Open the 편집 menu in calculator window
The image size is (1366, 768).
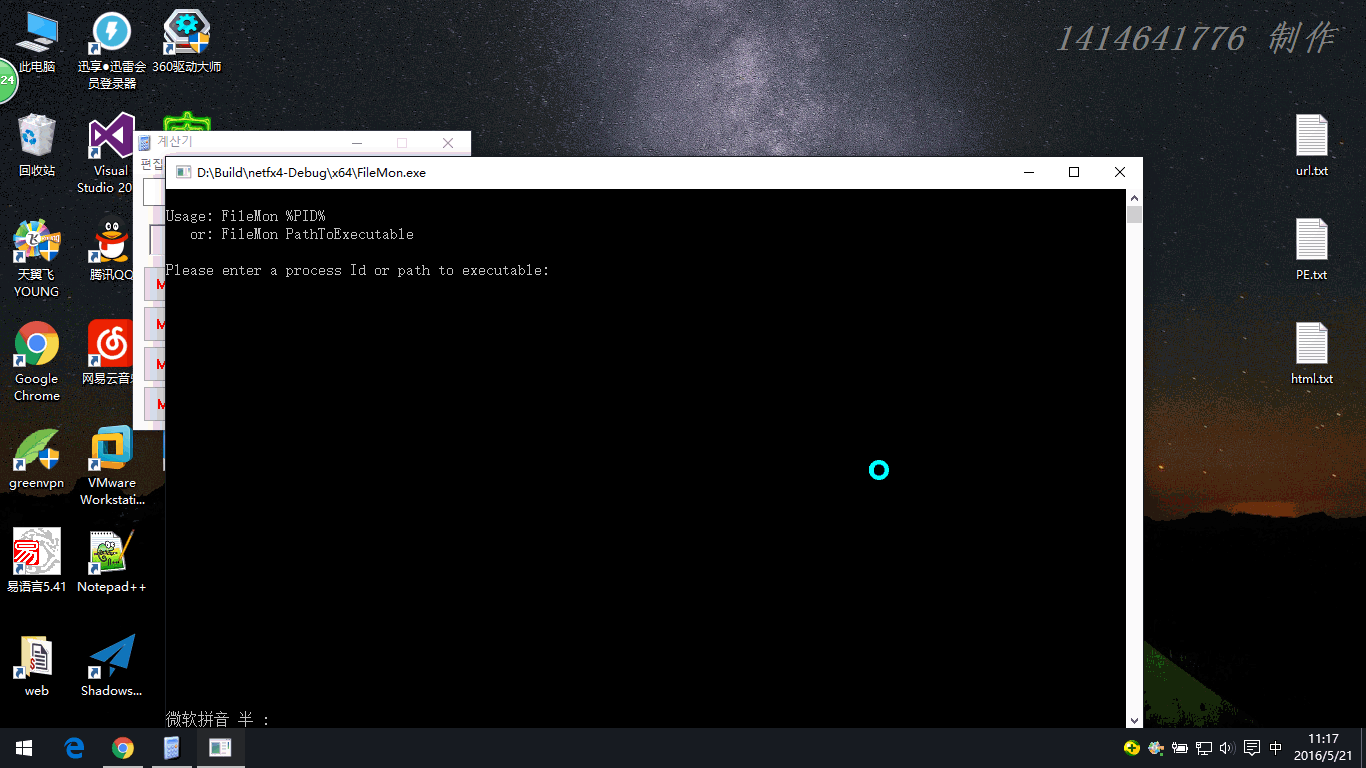click(x=150, y=164)
